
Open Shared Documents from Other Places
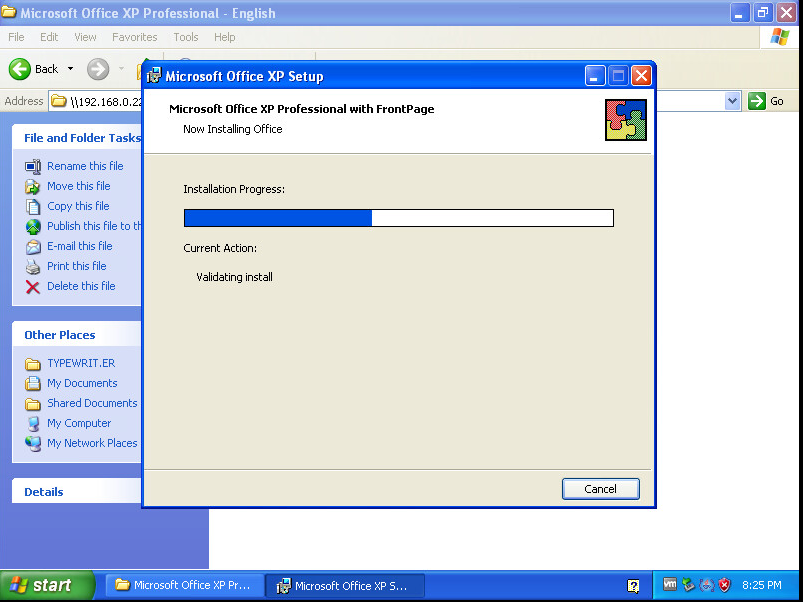(x=92, y=403)
